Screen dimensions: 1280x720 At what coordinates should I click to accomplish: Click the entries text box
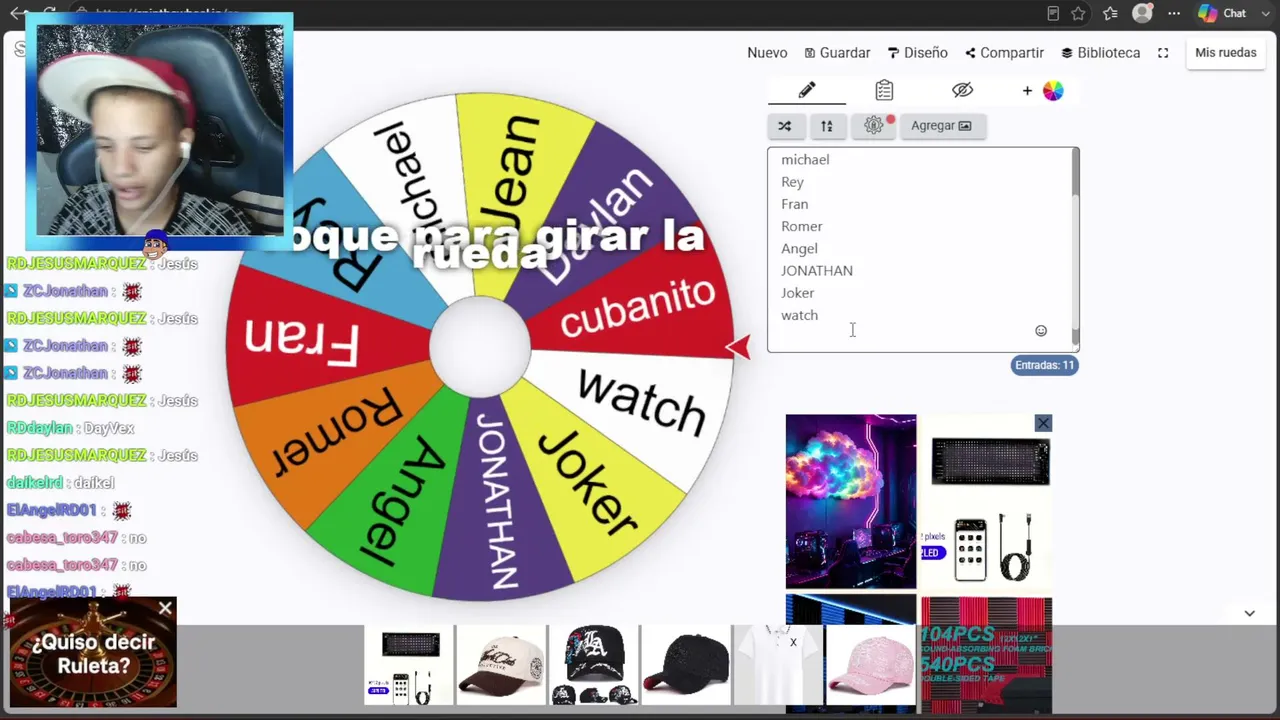(918, 250)
